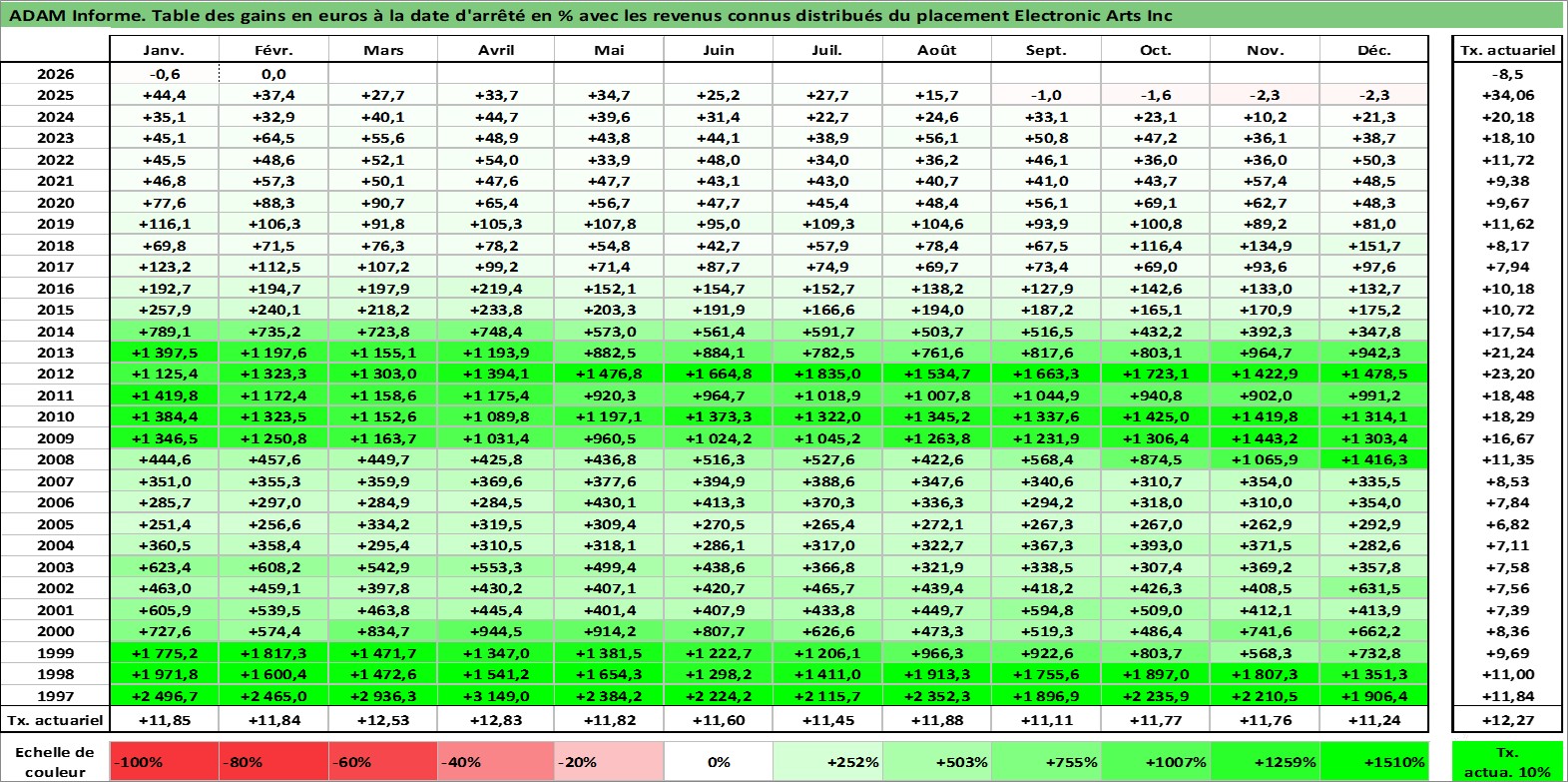The width and height of the screenshot is (1568, 782).
Task: Click the 1997 year row label
Action: point(55,696)
